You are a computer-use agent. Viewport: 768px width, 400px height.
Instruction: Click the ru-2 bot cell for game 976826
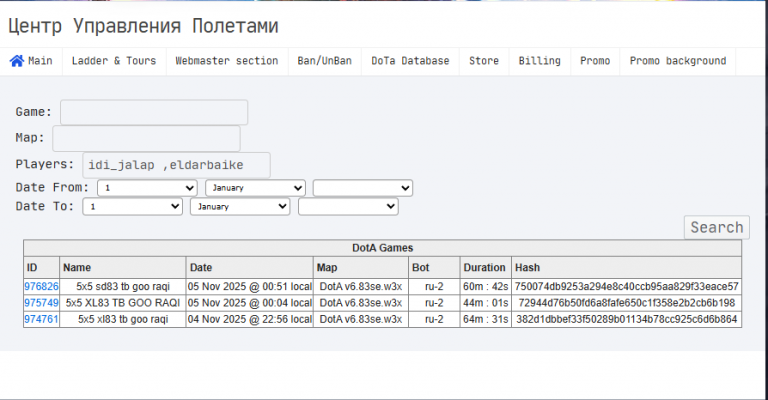click(434, 286)
